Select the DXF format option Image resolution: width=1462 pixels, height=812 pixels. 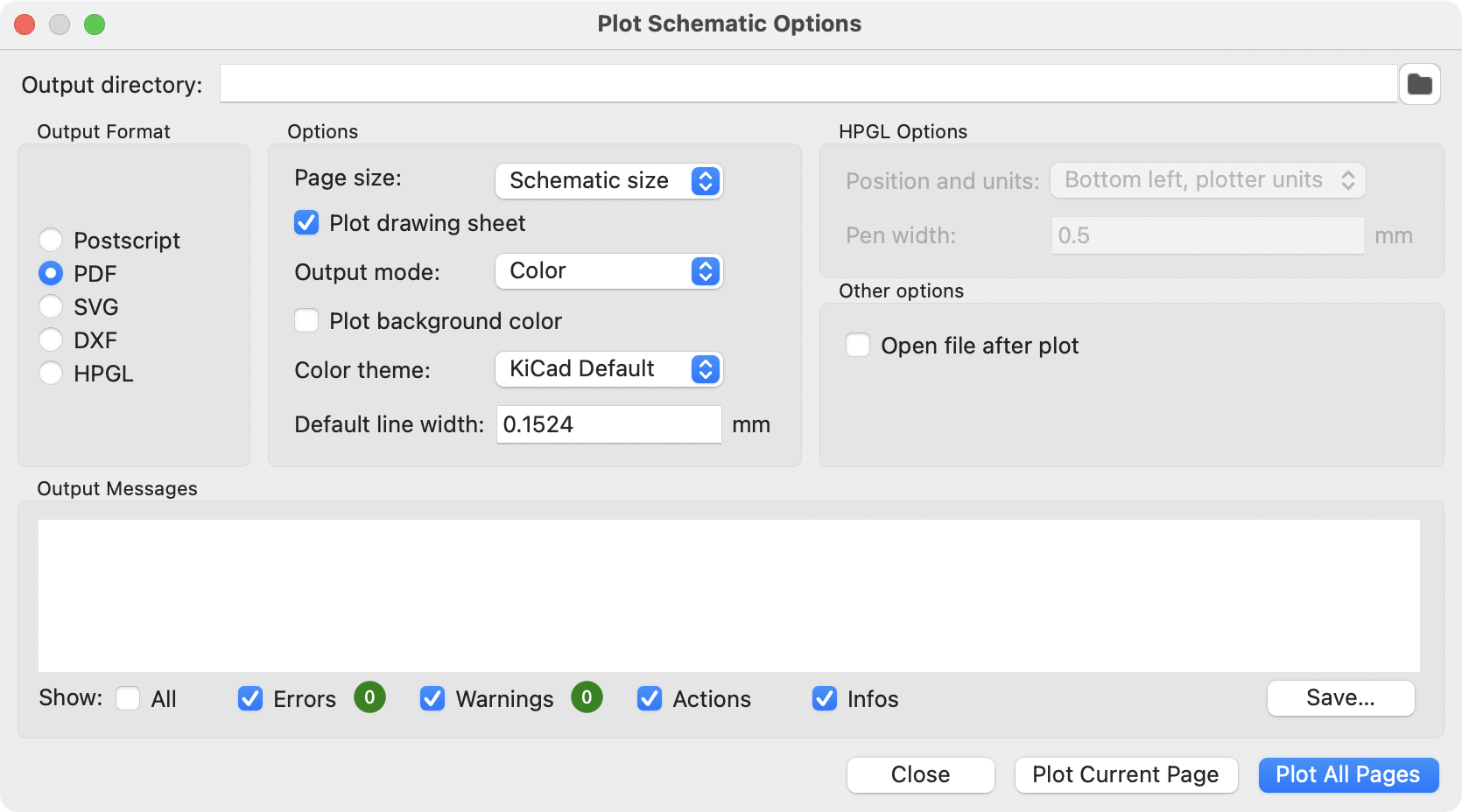[51, 339]
